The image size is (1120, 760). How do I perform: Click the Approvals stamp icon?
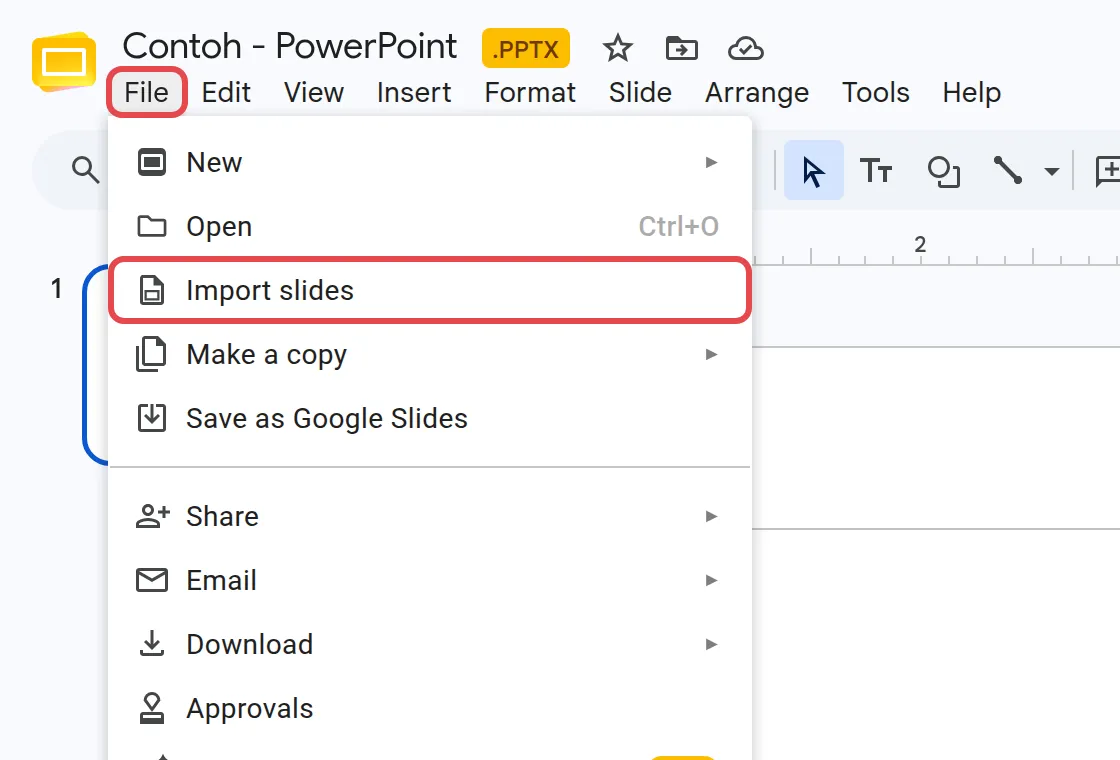[x=151, y=708]
